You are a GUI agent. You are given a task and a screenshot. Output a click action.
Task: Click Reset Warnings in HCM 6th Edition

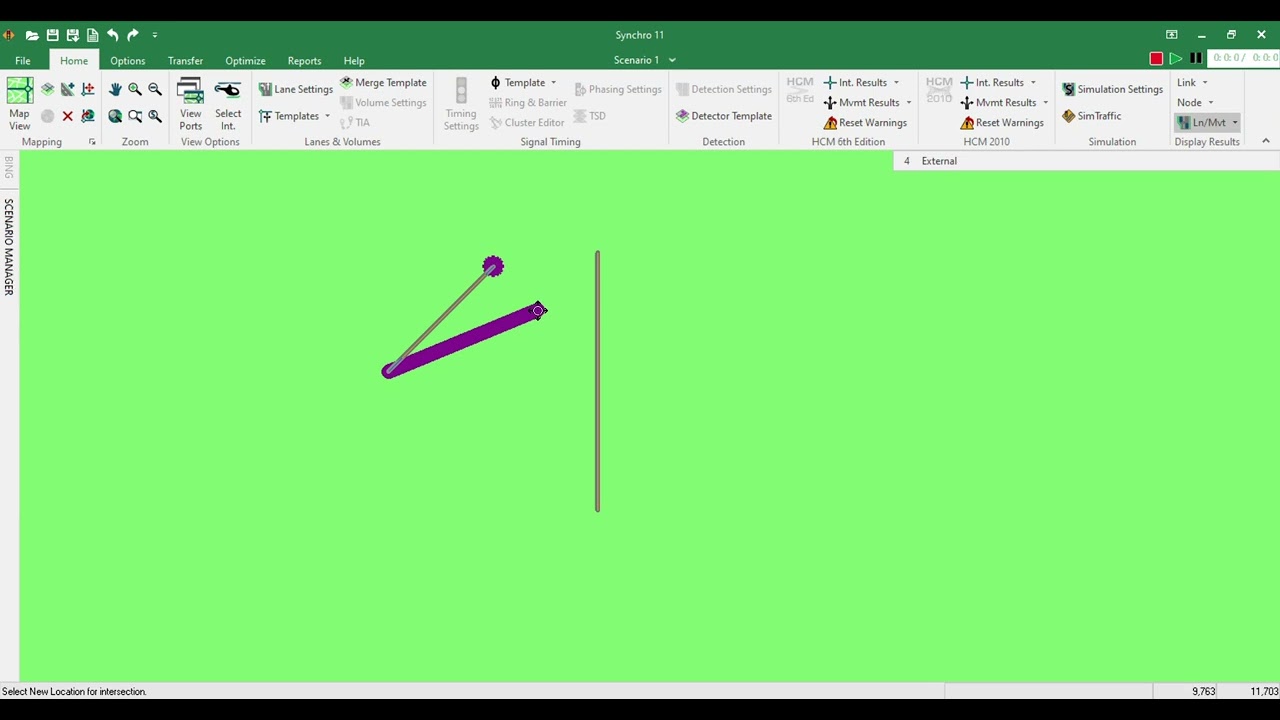coord(865,123)
